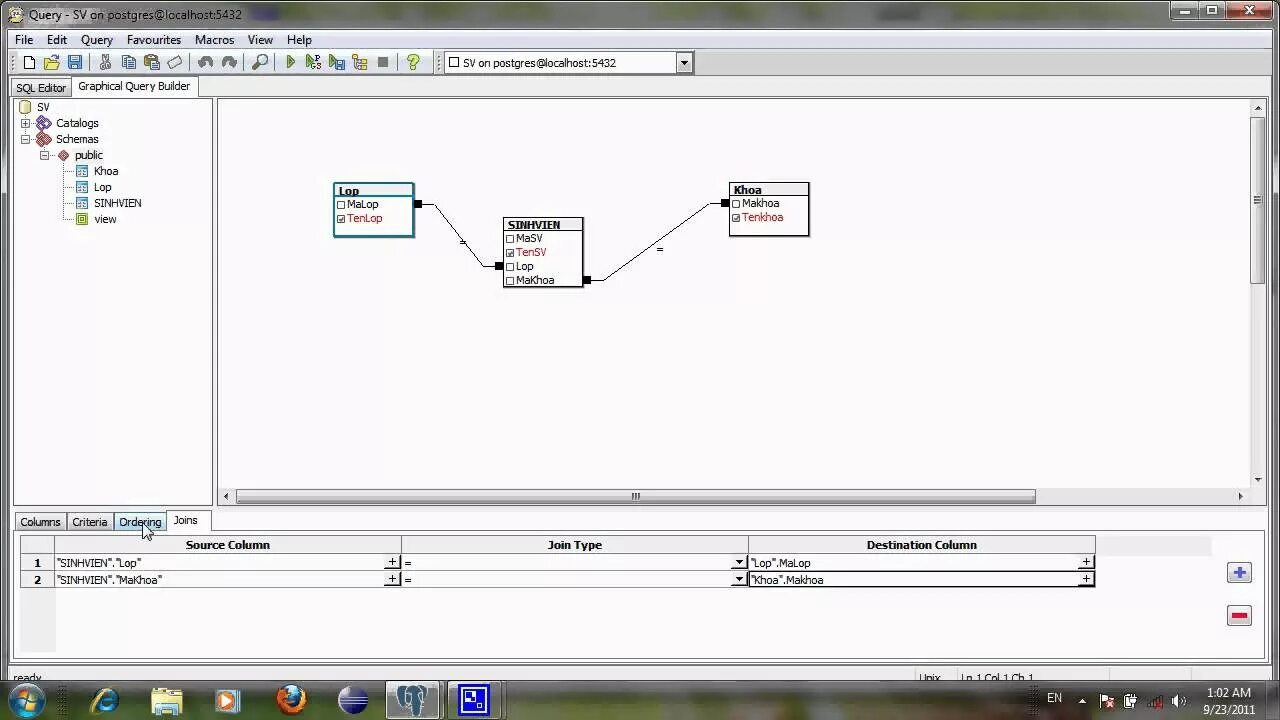
Task: Click the SINHVIEN table title in diagram
Action: coord(543,225)
